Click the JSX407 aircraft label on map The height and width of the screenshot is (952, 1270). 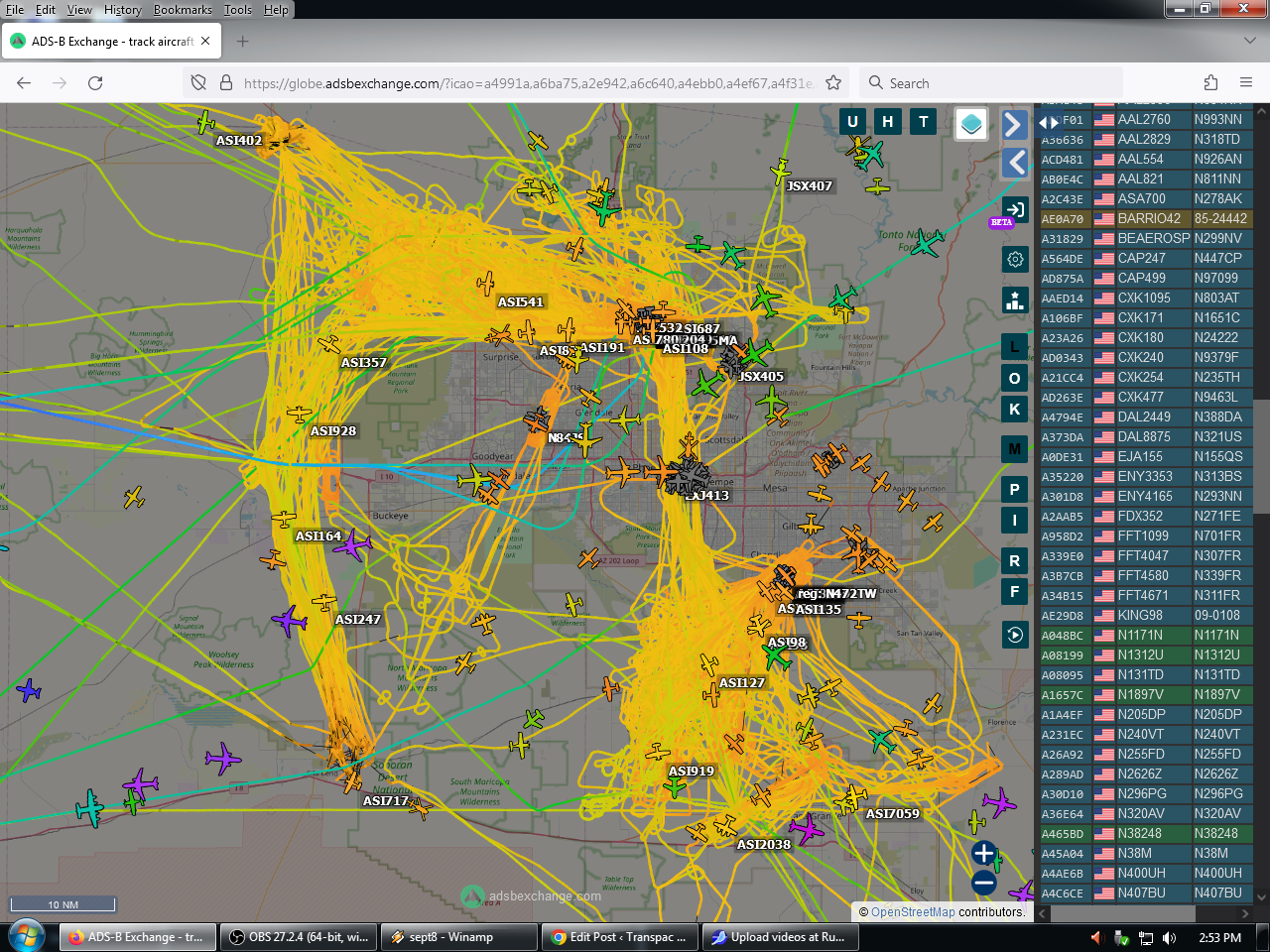pyautogui.click(x=810, y=186)
